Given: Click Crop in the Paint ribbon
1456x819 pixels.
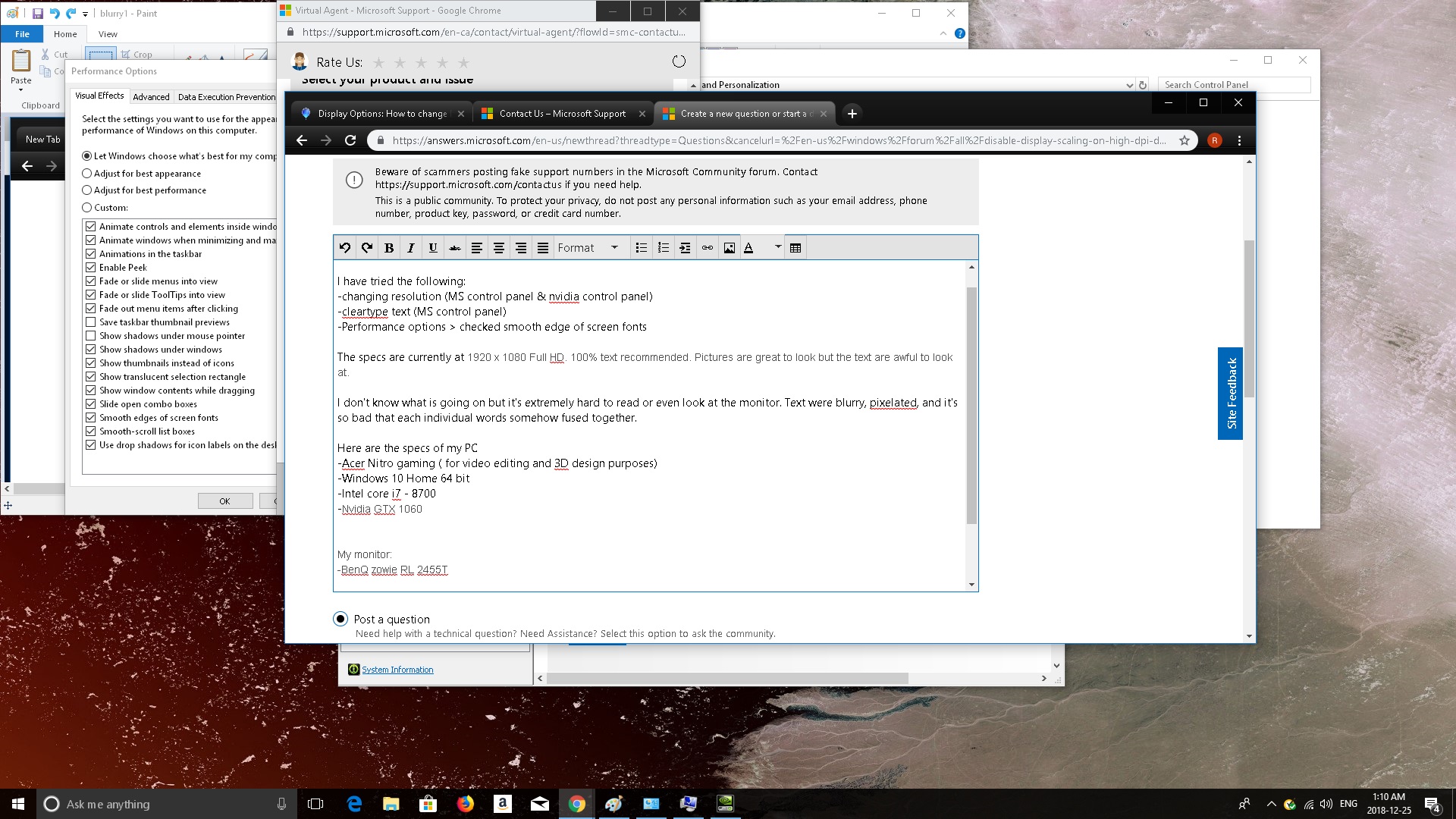Looking at the screenshot, I should click(136, 55).
